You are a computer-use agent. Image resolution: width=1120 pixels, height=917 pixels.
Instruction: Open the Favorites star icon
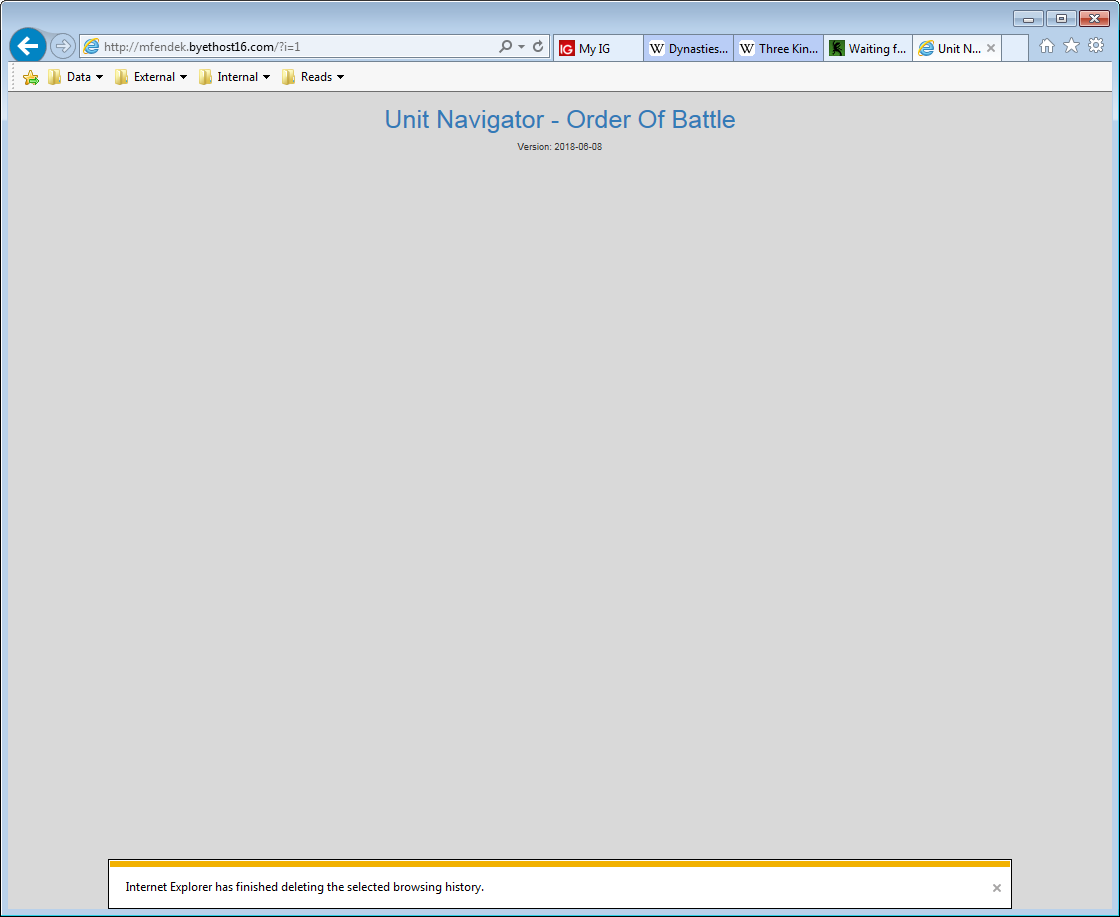pyautogui.click(x=1071, y=46)
